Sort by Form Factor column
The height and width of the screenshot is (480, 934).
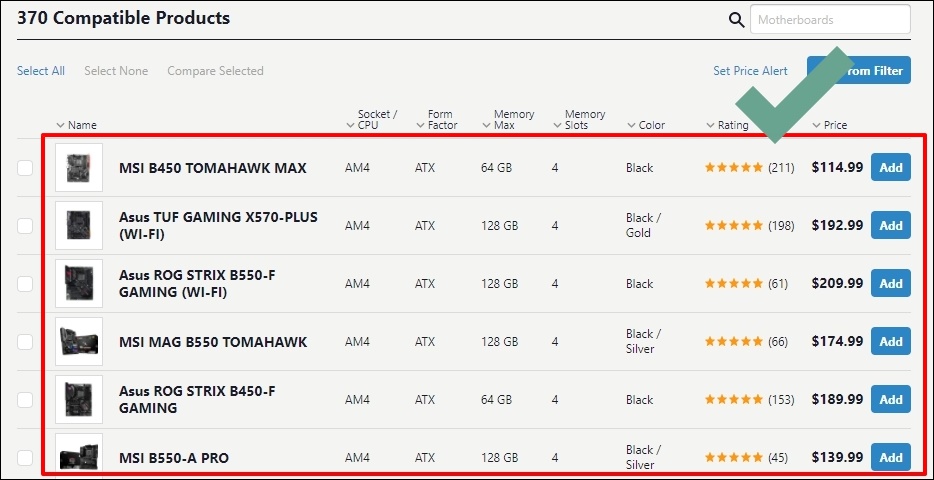(x=437, y=120)
